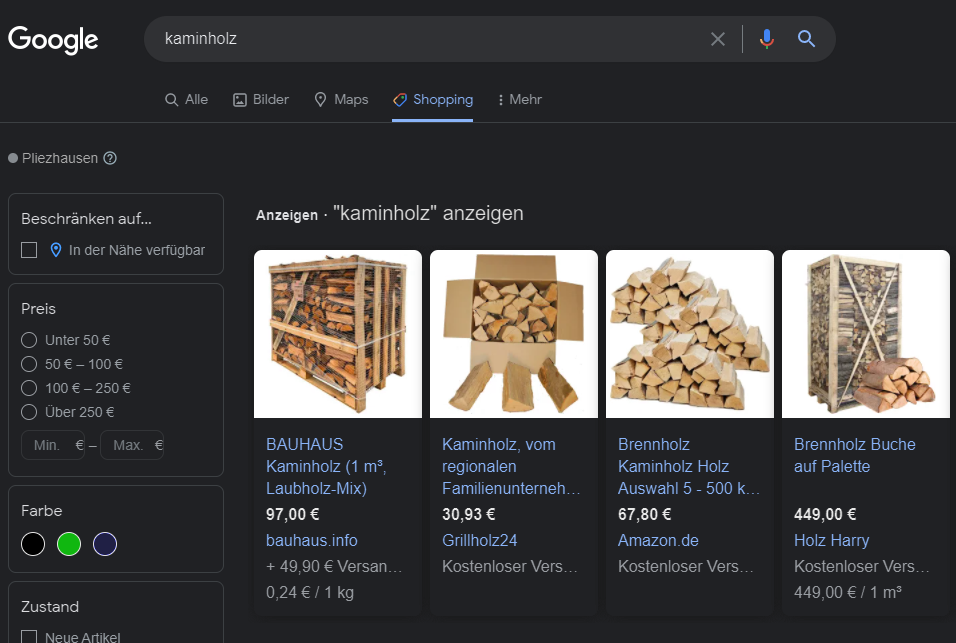Screen dimensions: 956x643
Task: Open Brennholz Buche auf Palette link
Action: 855,455
